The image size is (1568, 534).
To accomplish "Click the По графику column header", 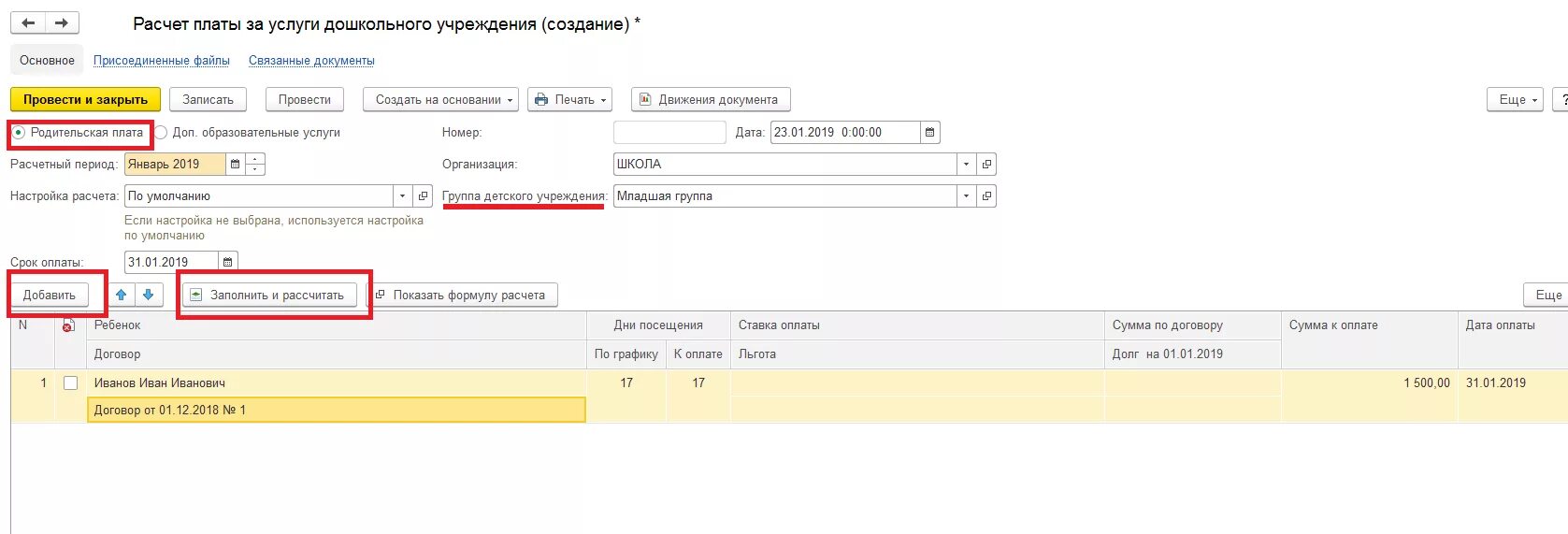I will point(626,354).
